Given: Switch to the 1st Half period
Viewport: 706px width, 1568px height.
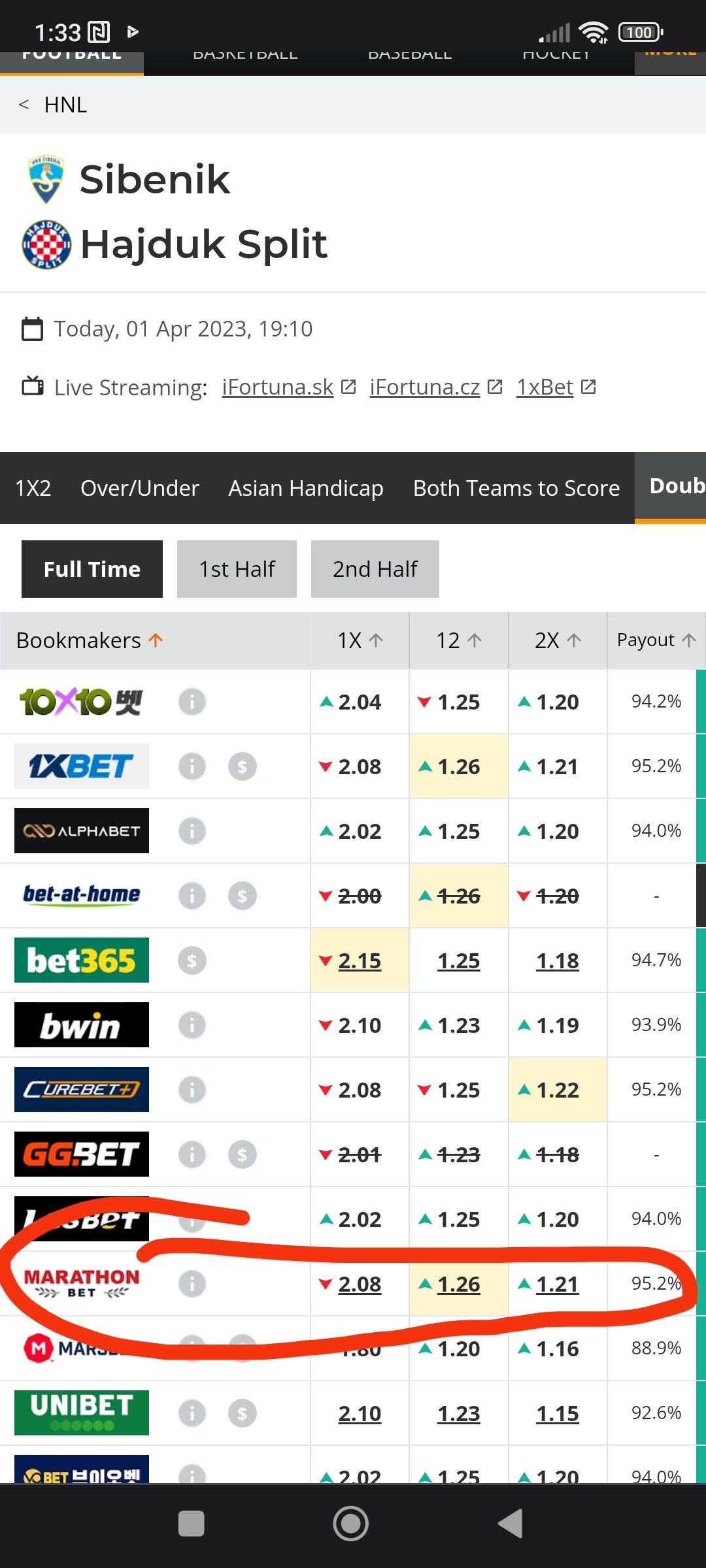Looking at the screenshot, I should (x=237, y=569).
